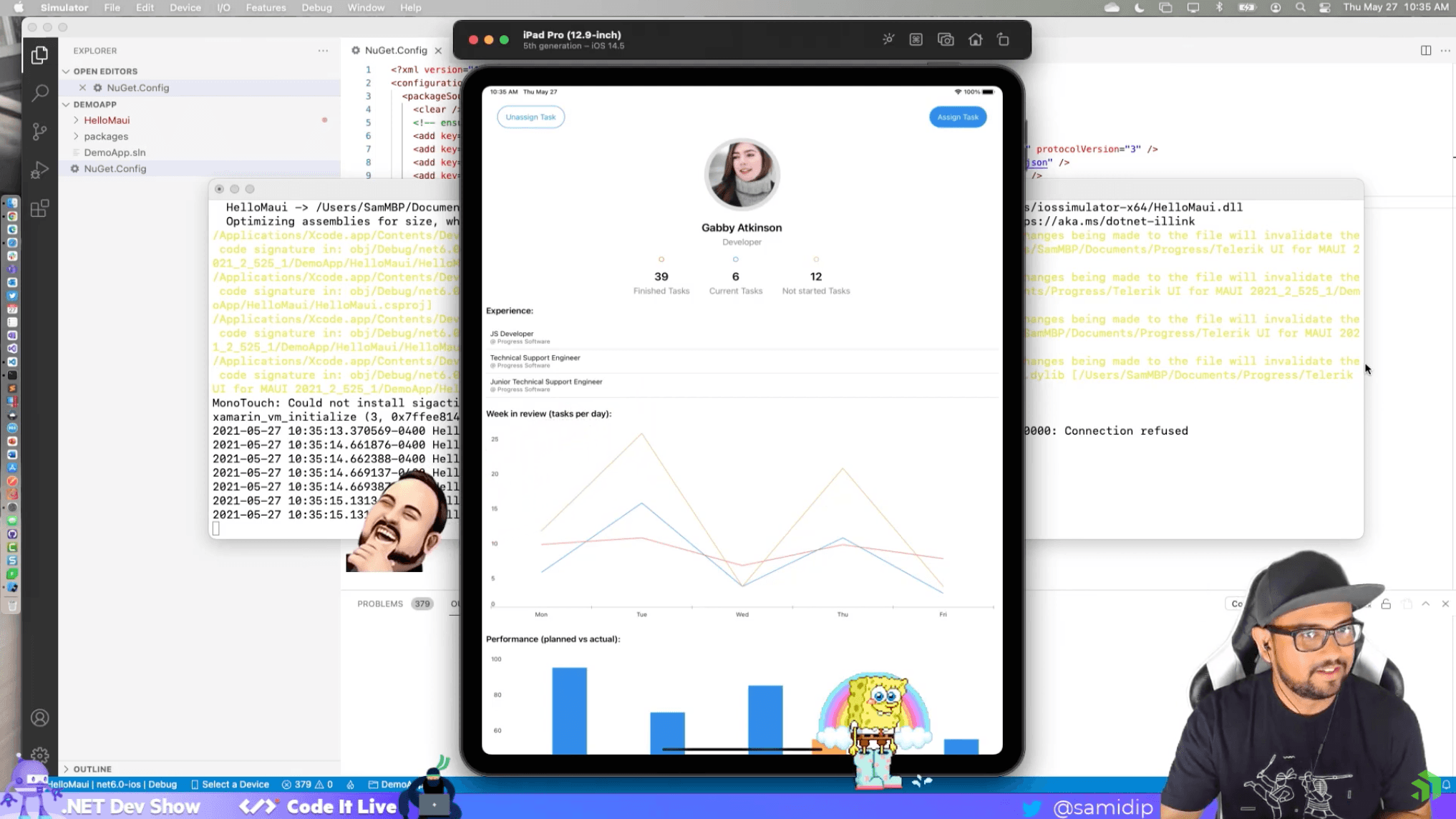Take a simulator screenshot with camera icon
Viewport: 1456px width, 819px height.
click(946, 39)
